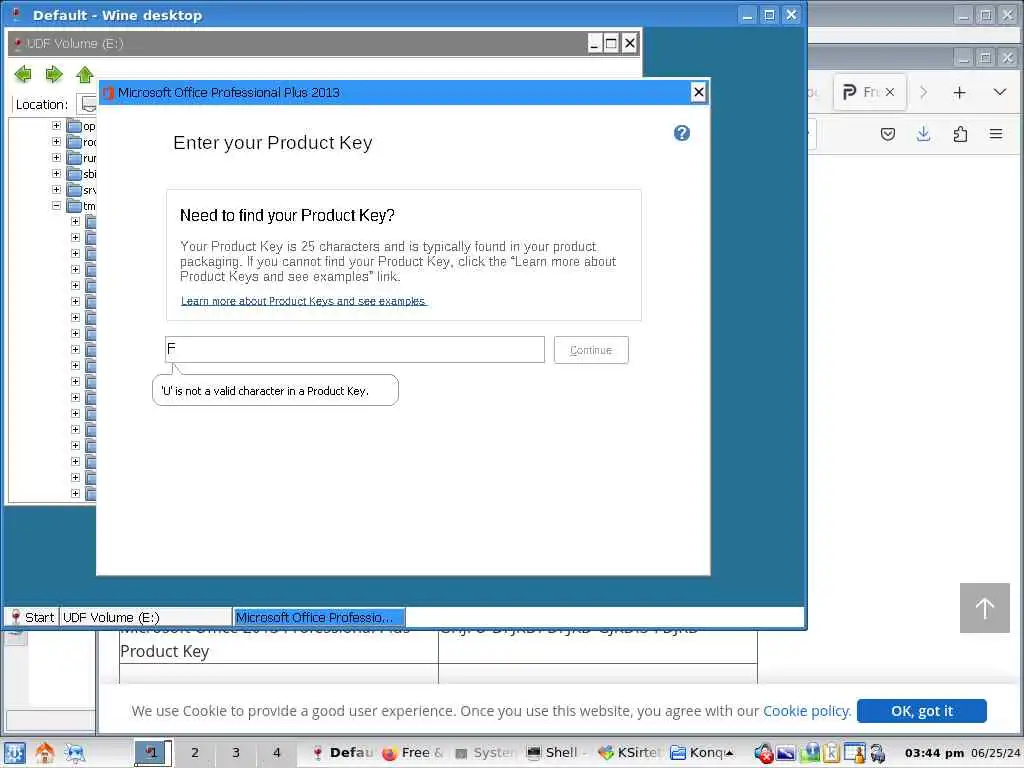Screen dimensions: 1024x768
Task: Click the Wine Start button
Action: point(31,617)
